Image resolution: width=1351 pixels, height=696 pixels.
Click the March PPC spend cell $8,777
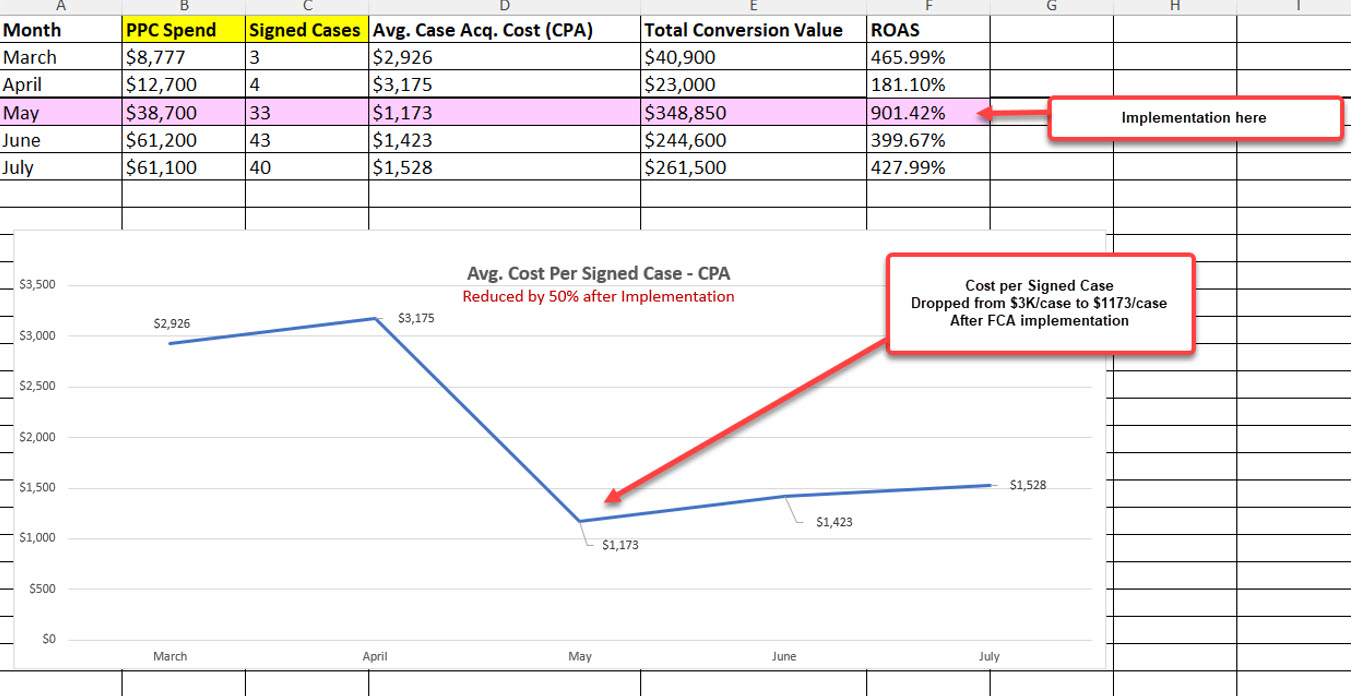tap(183, 57)
